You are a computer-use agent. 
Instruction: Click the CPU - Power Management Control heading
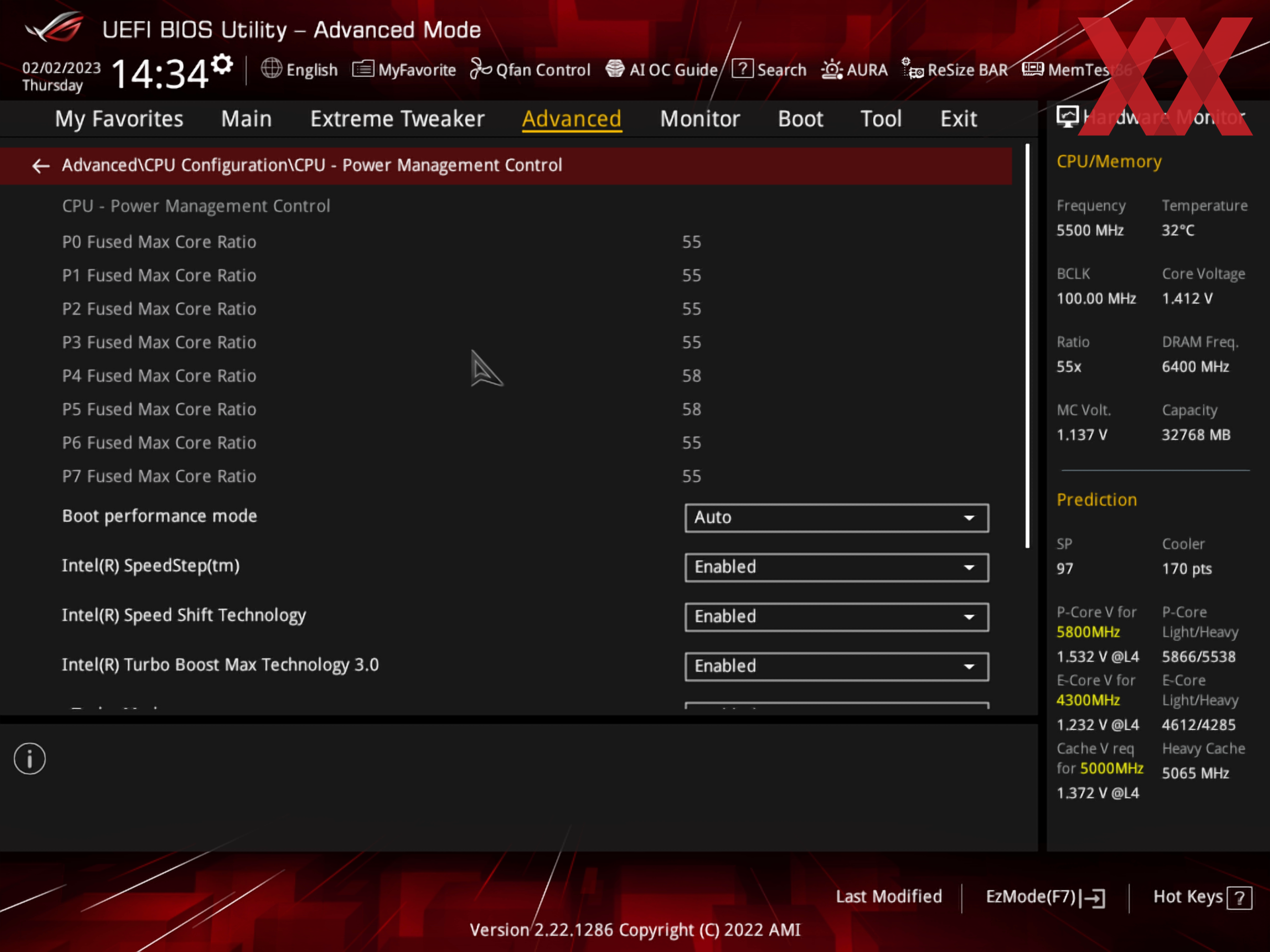(x=196, y=206)
